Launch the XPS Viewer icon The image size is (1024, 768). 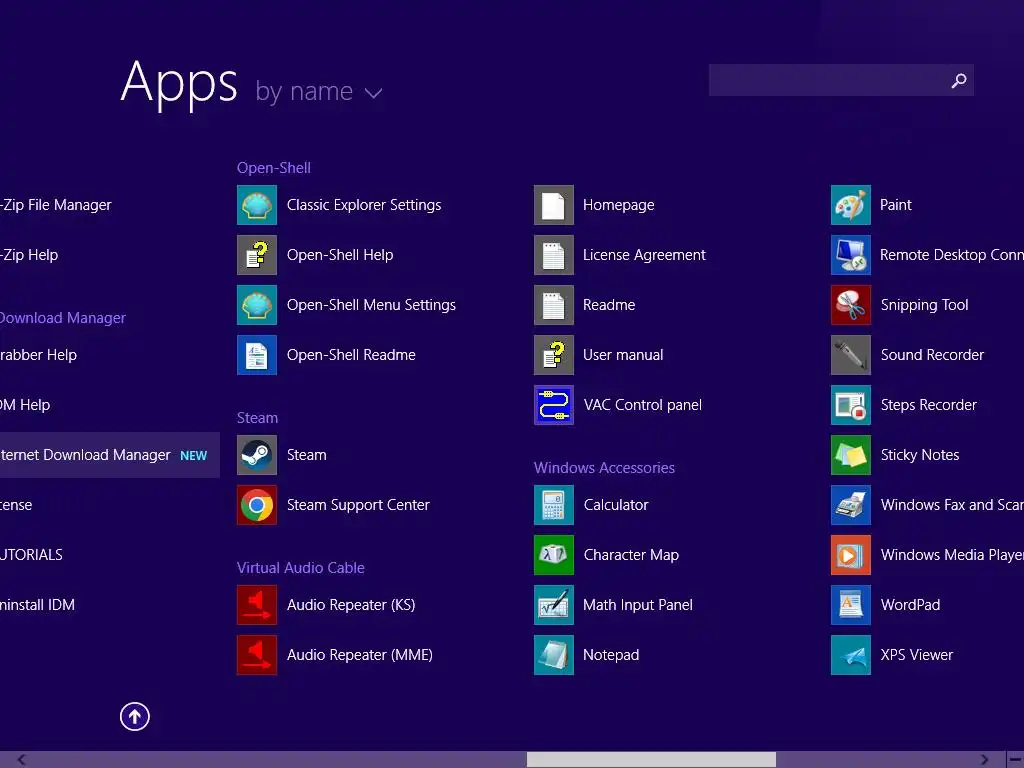click(851, 655)
